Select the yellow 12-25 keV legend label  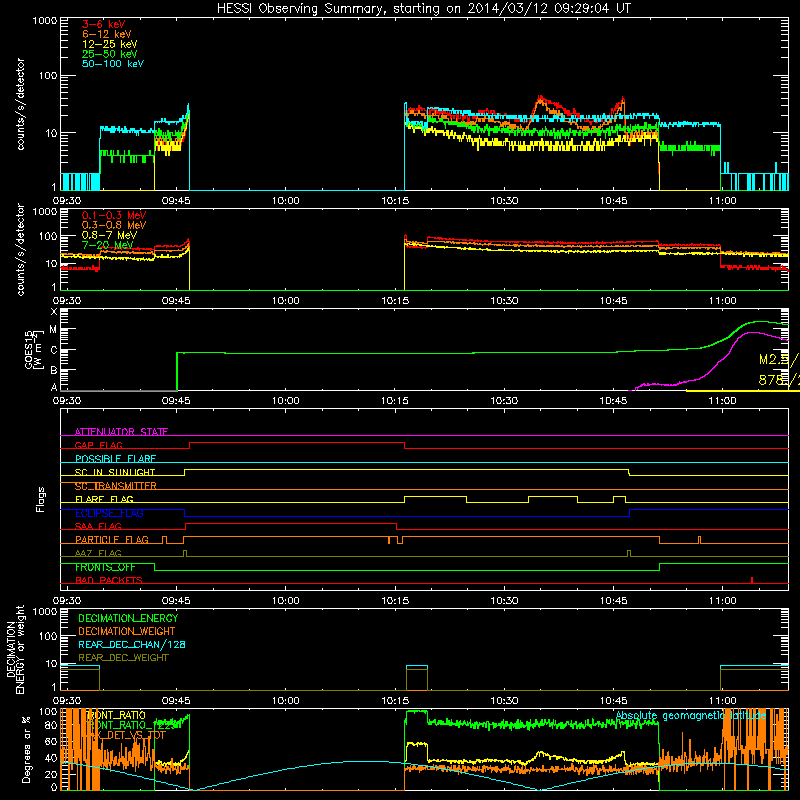point(109,44)
